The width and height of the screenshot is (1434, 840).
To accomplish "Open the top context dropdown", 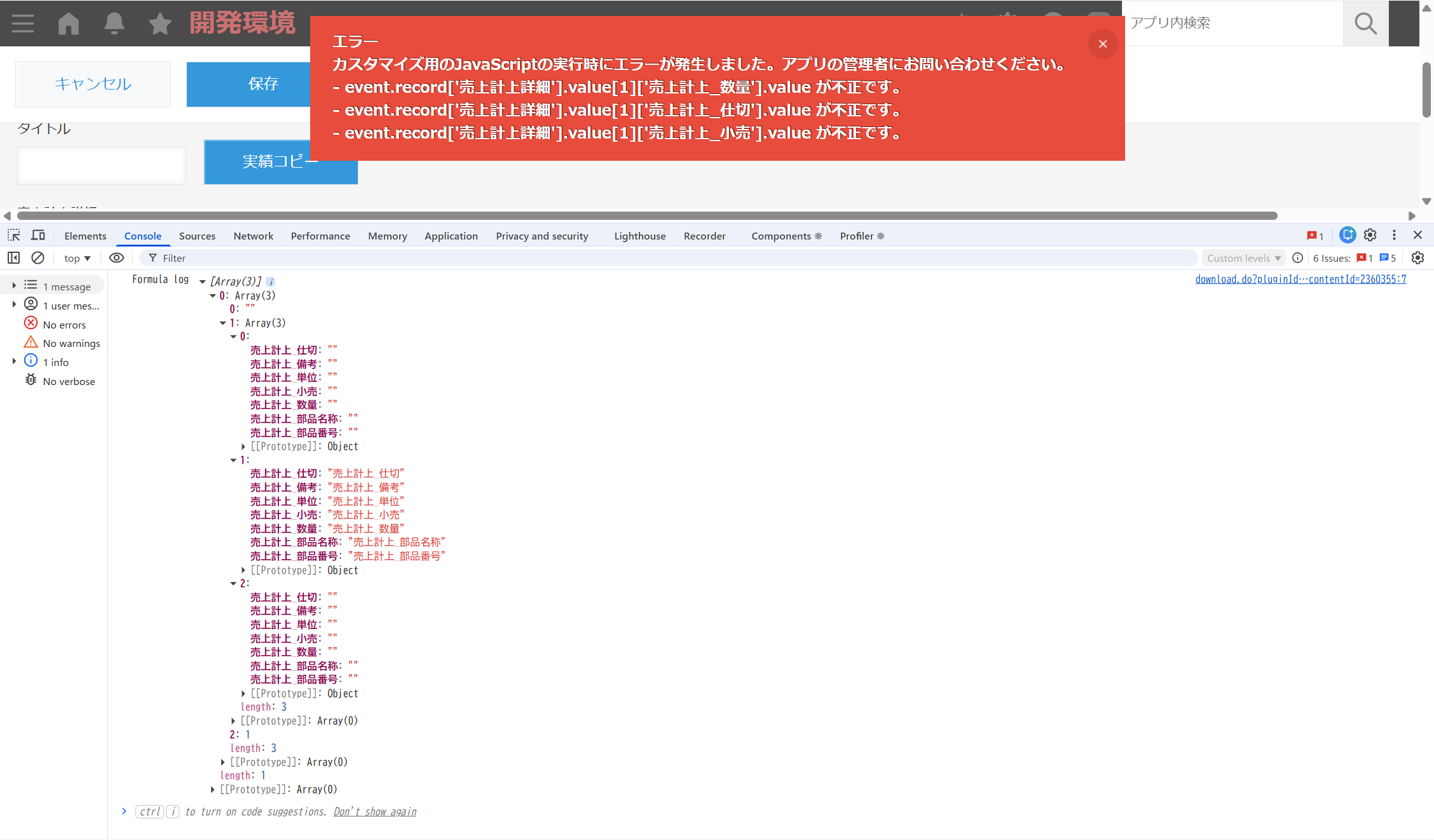I will pos(77,258).
